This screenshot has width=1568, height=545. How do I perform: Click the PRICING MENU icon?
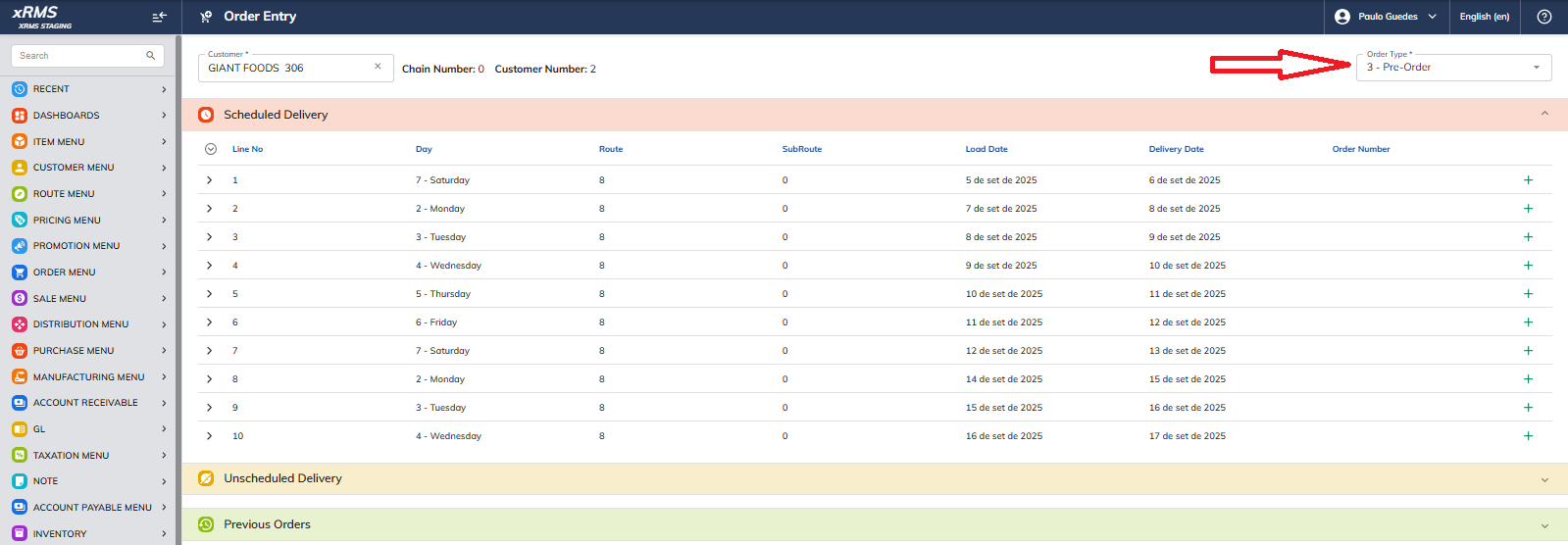(x=20, y=220)
